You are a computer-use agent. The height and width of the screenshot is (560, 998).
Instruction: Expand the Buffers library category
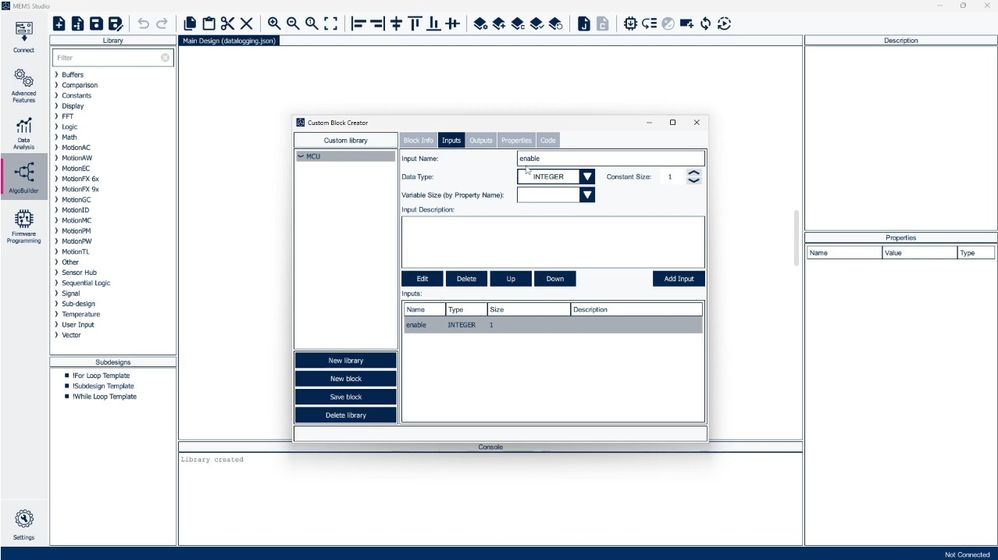[x=56, y=74]
